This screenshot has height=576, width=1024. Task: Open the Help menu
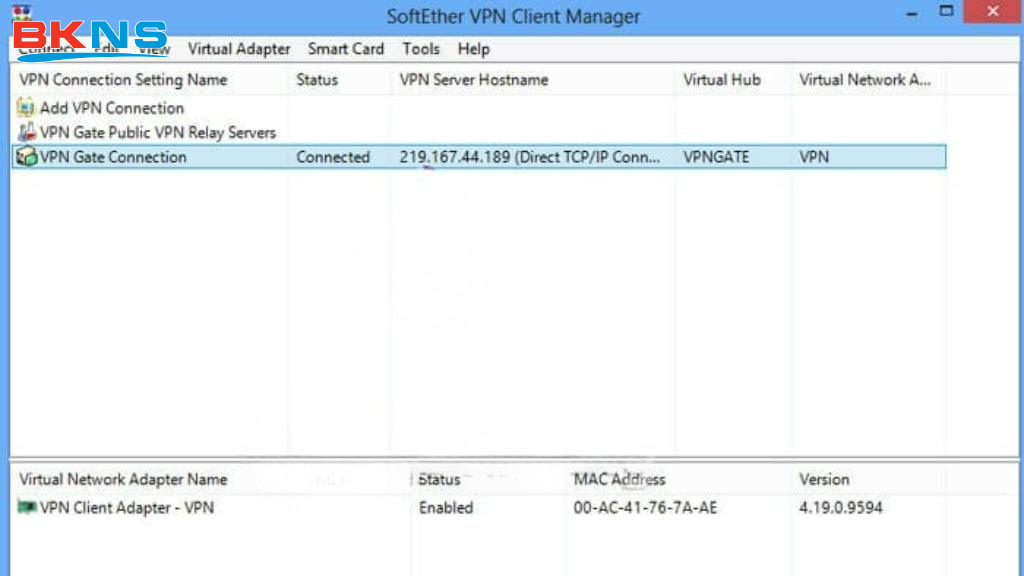pyautogui.click(x=473, y=49)
